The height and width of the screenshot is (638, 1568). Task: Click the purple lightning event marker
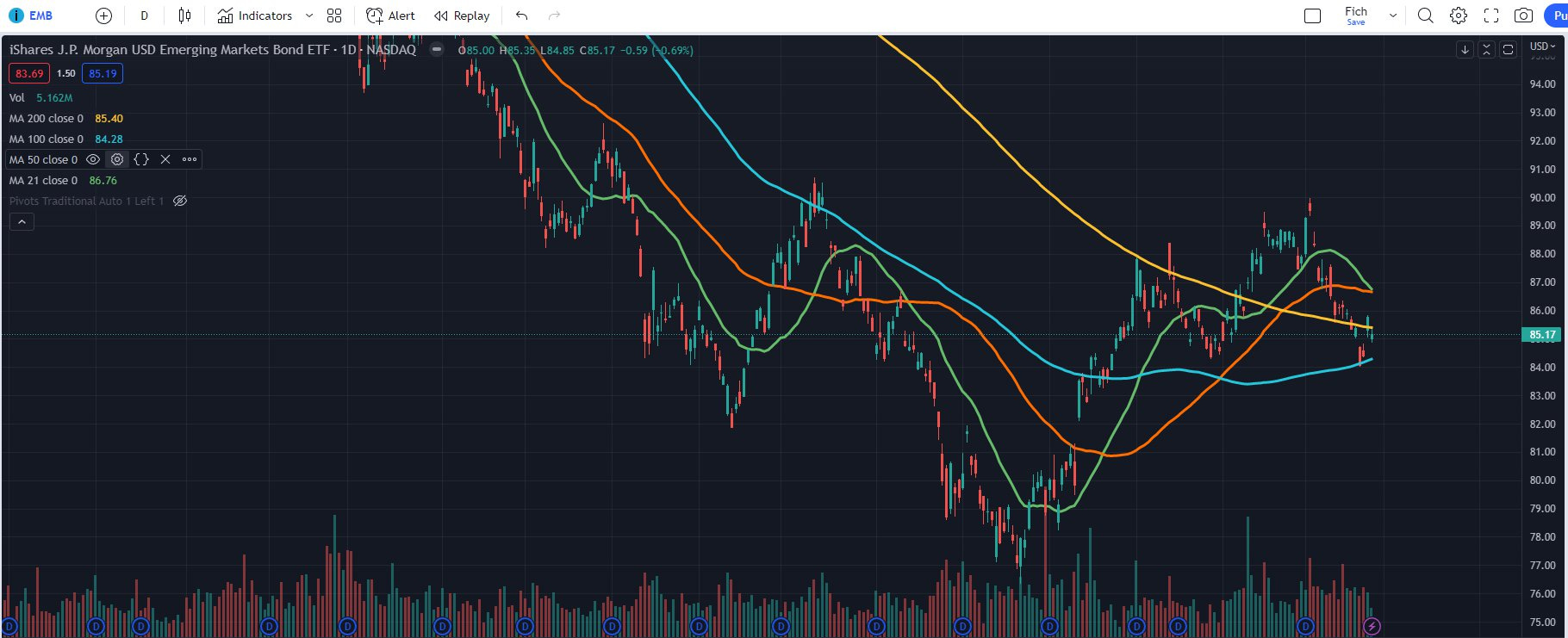[1372, 626]
